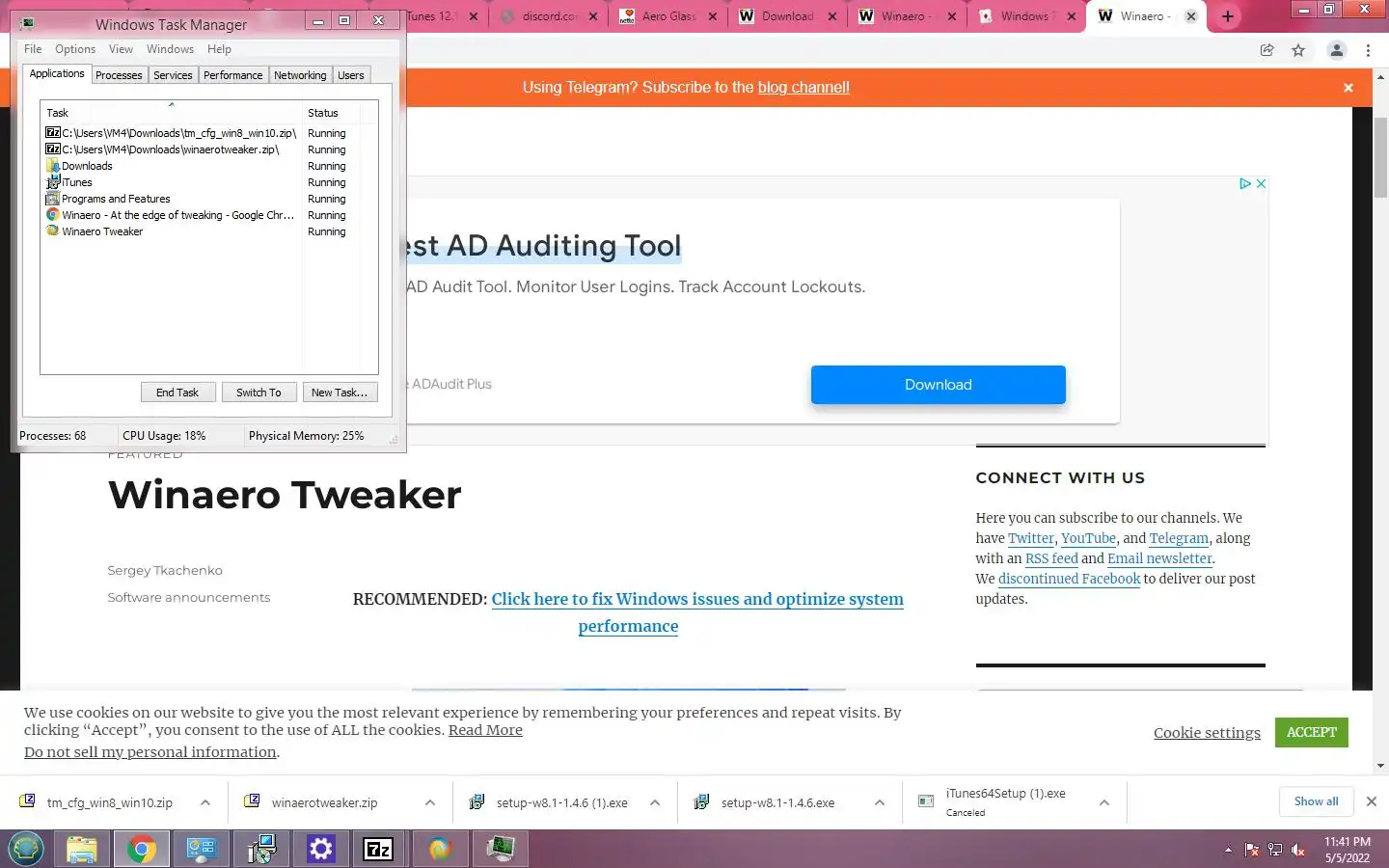Close the Telegram banner

point(1348,88)
